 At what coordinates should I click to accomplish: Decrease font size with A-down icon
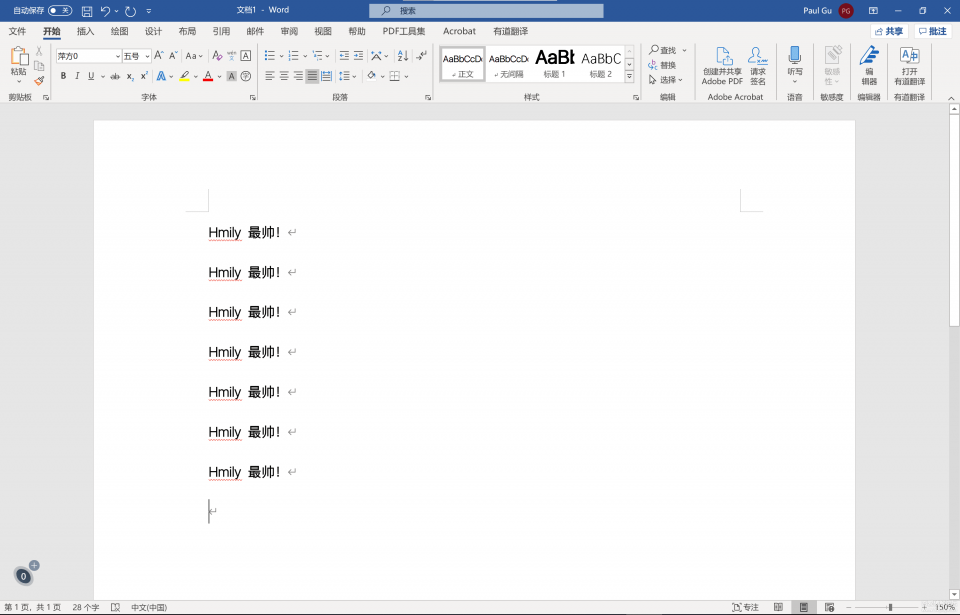click(x=173, y=56)
